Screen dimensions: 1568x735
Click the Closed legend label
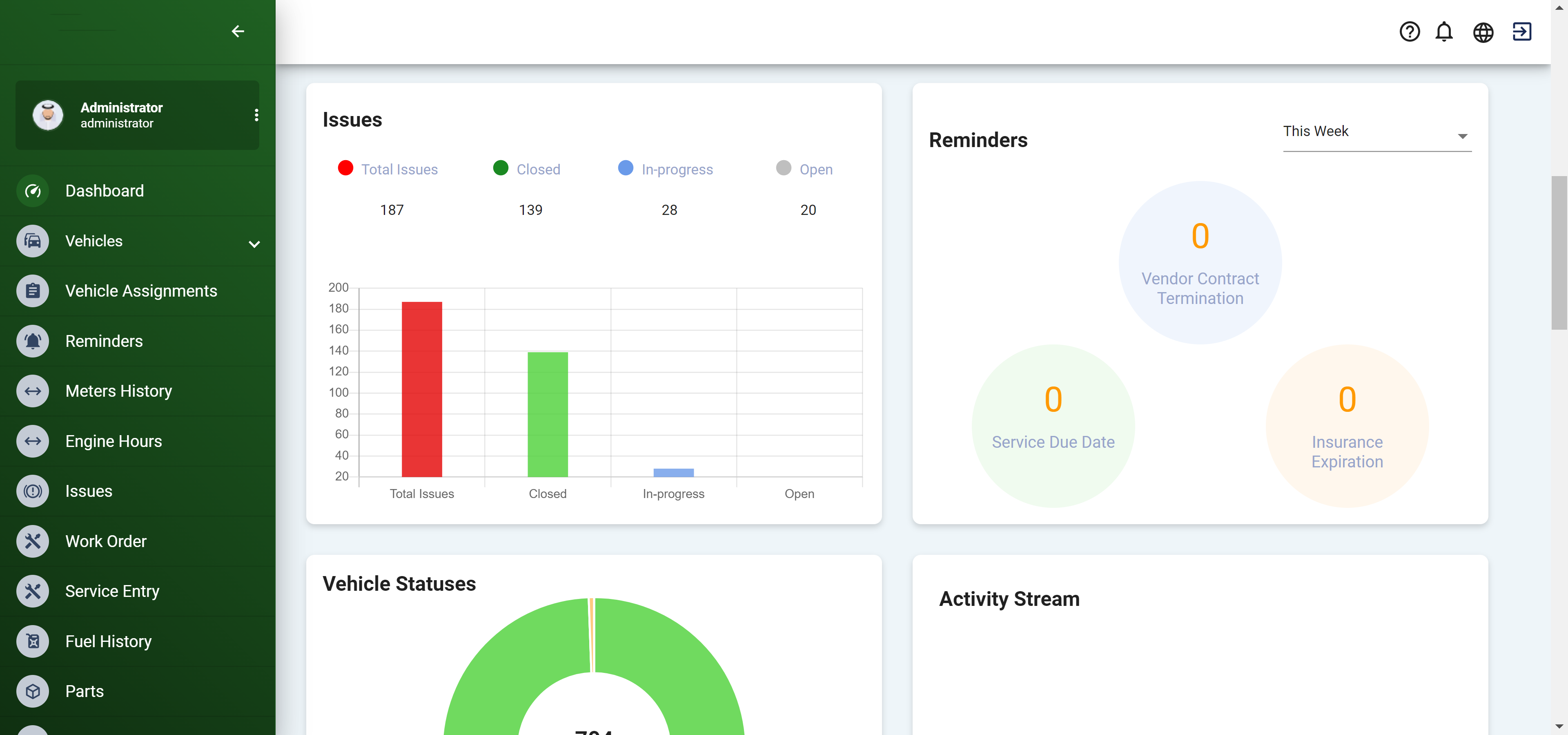click(539, 170)
